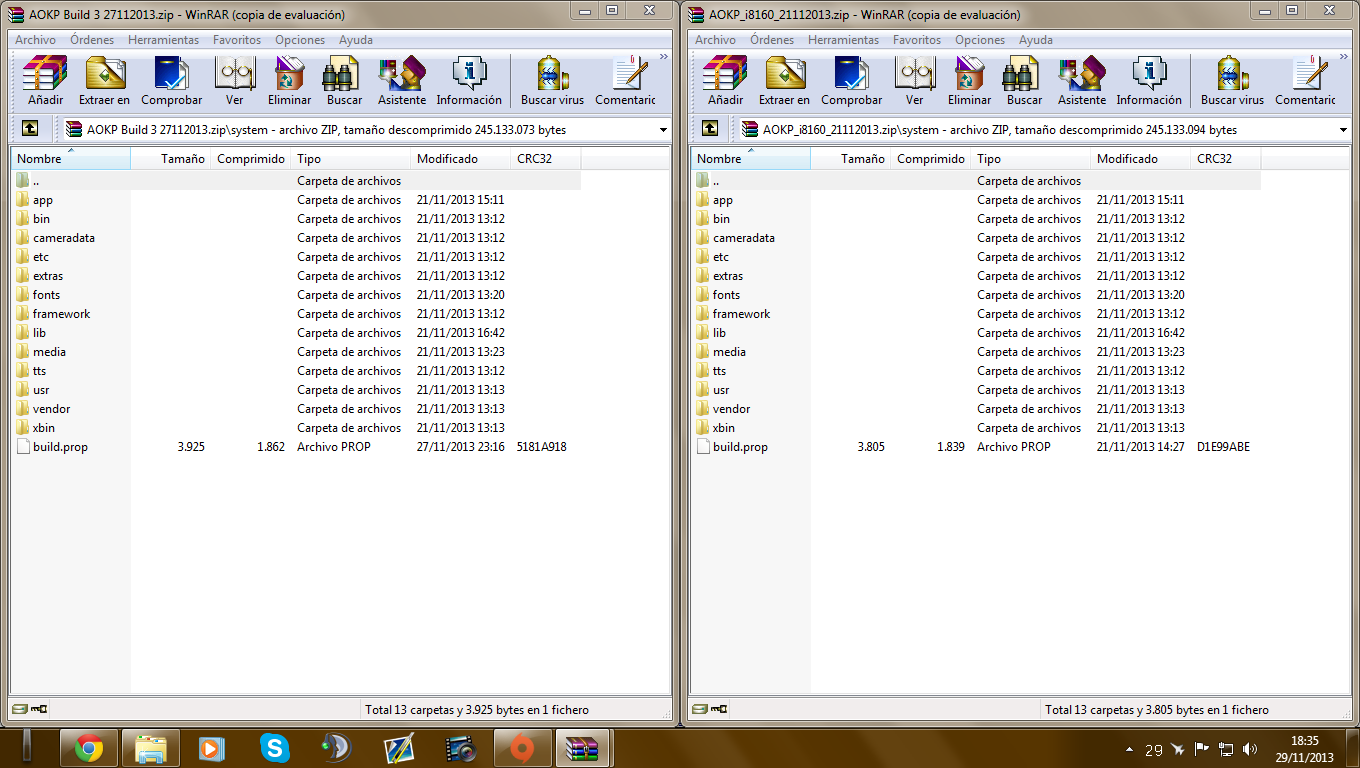
Task: Open Asistente wizard in the AOKP_i8160 window
Action: tap(1082, 81)
